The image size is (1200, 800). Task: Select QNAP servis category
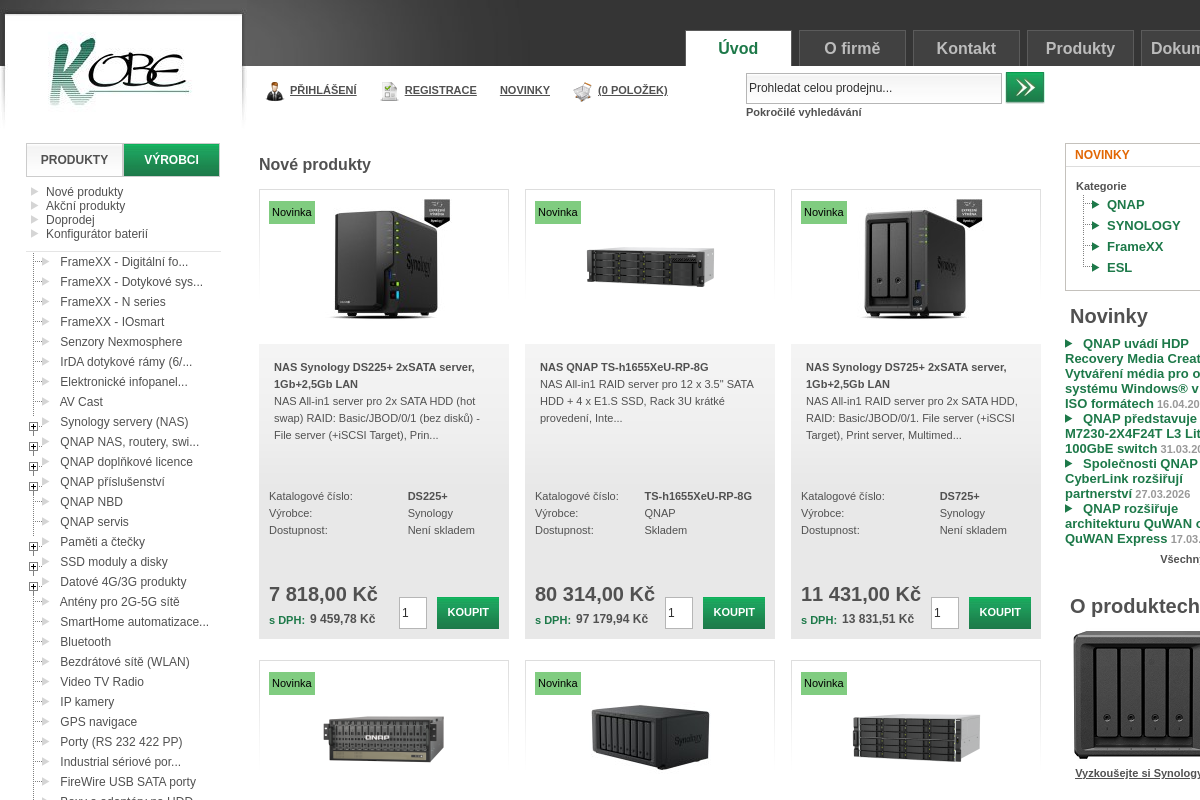point(94,522)
